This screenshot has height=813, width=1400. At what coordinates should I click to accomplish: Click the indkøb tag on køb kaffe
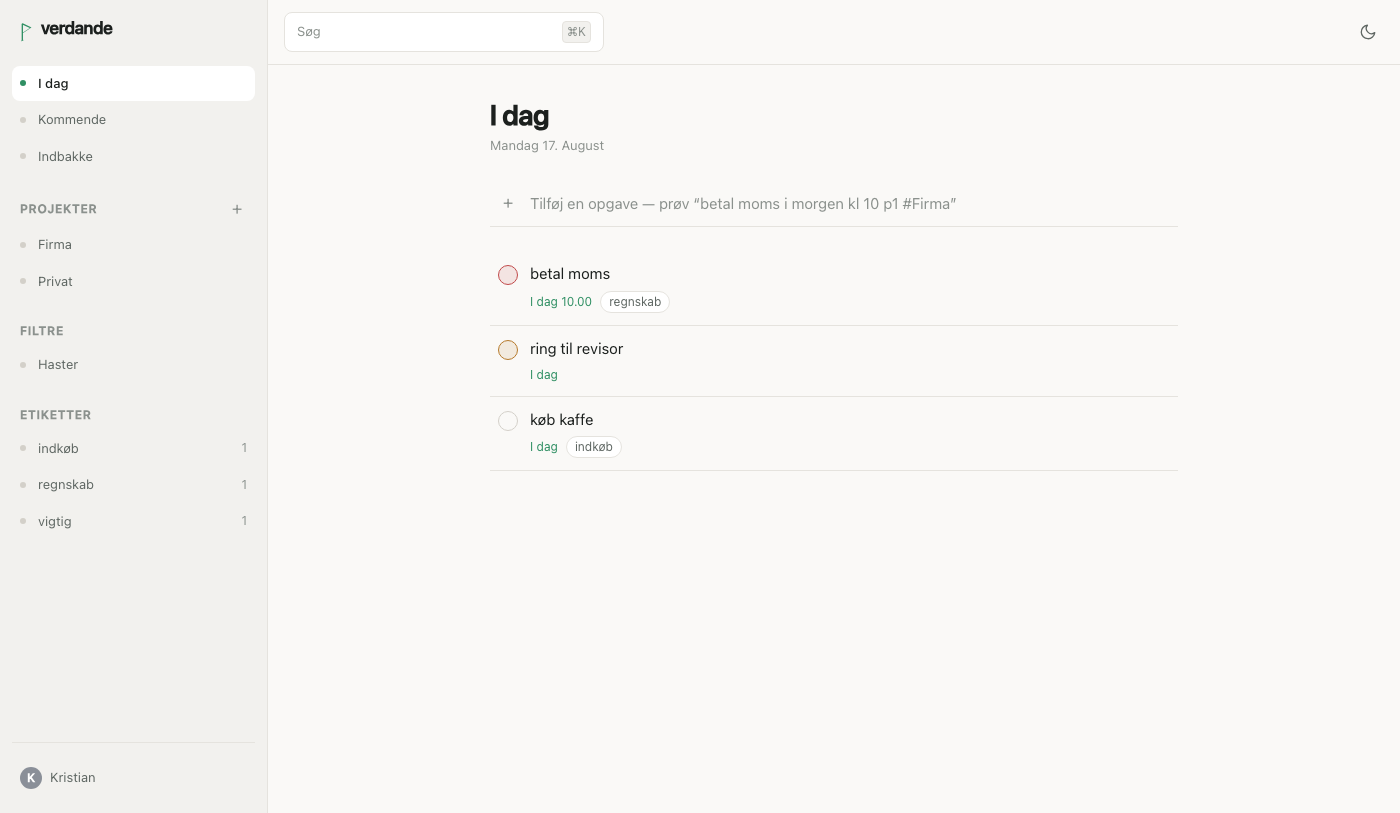click(594, 447)
